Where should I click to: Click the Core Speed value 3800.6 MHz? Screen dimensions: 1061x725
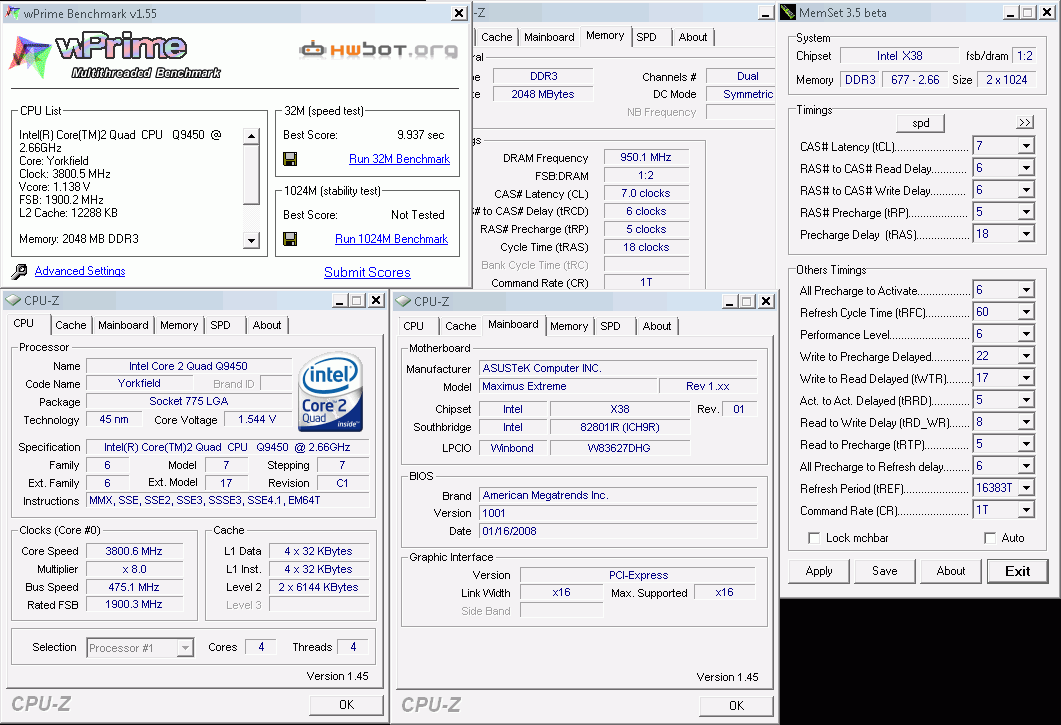click(134, 552)
